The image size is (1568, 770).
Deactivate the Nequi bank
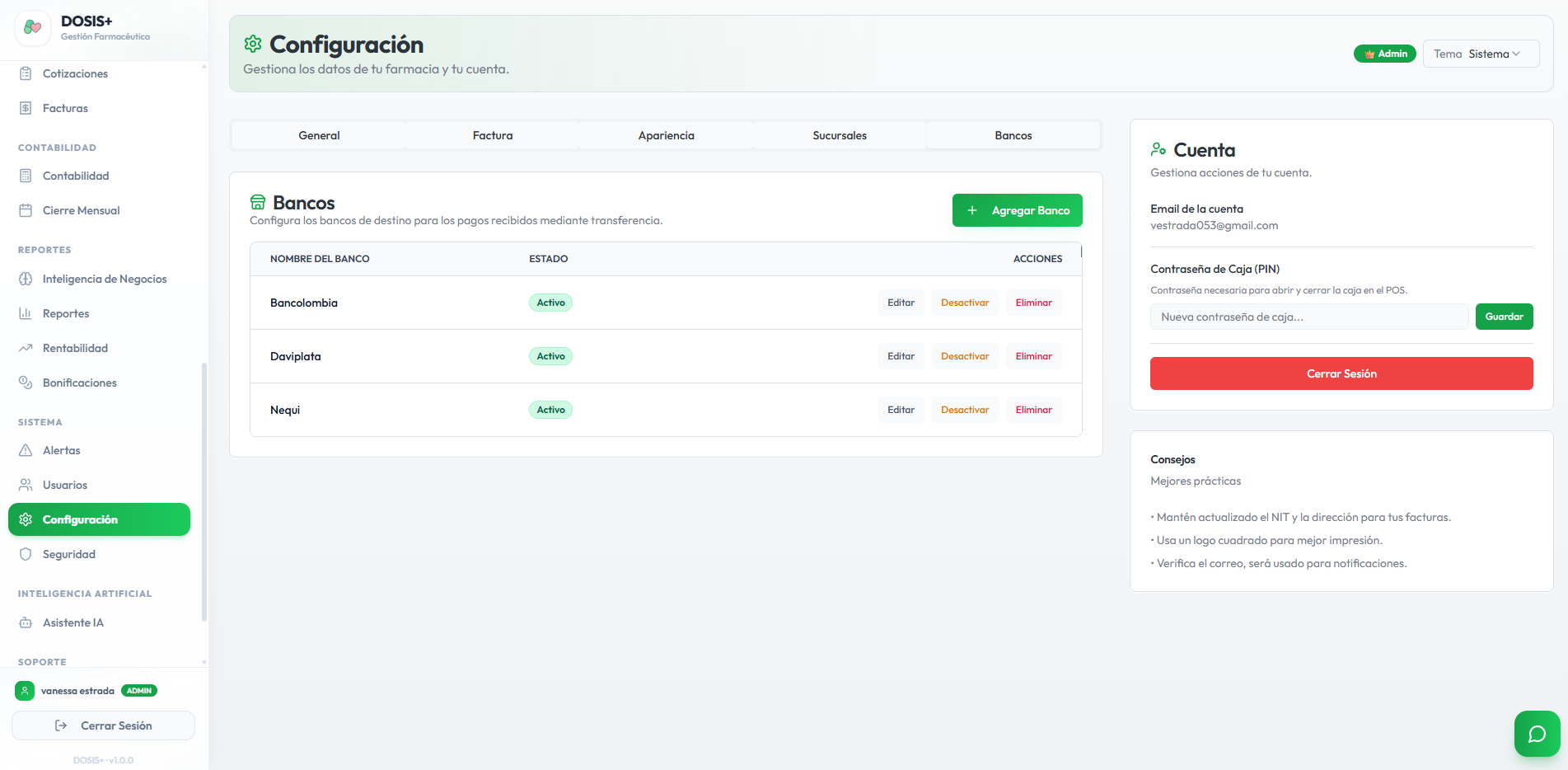pos(965,410)
